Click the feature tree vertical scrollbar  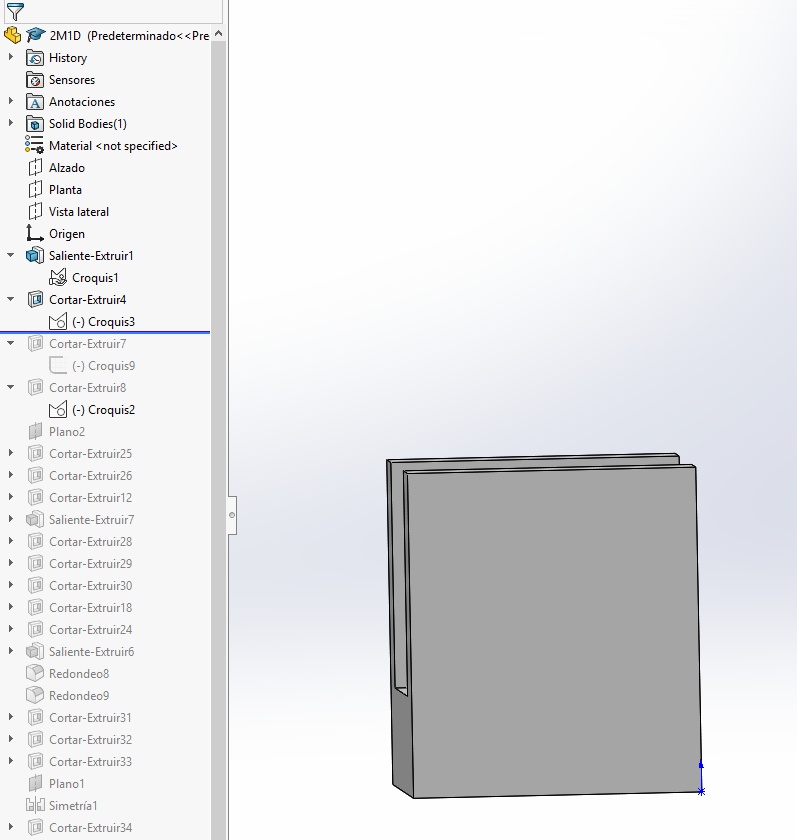pyautogui.click(x=218, y=439)
